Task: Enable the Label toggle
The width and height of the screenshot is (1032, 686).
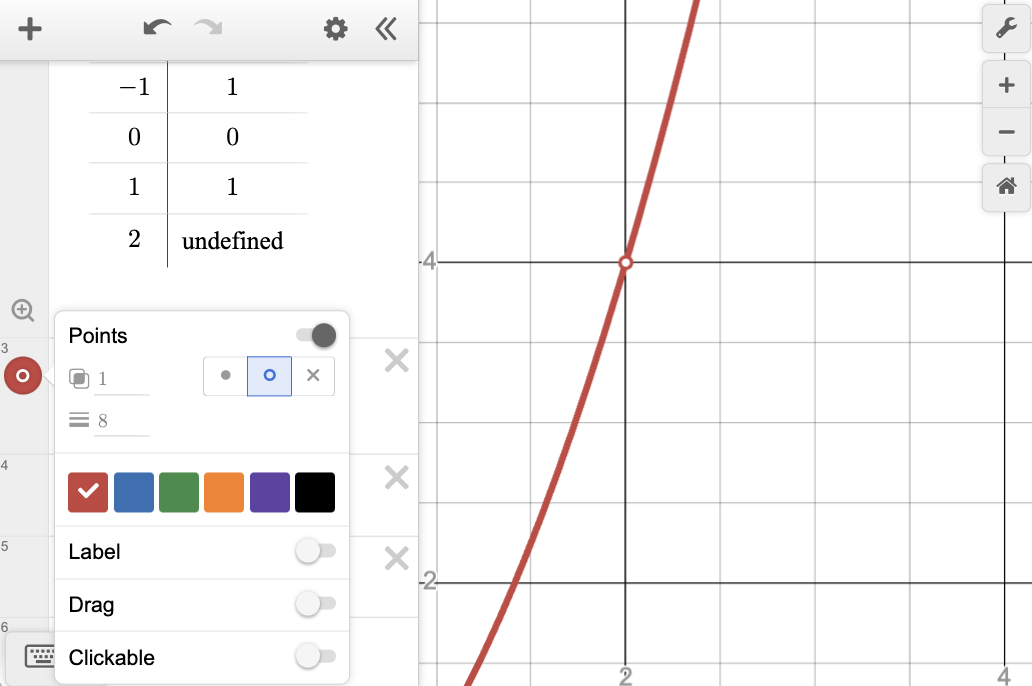Action: [315, 551]
